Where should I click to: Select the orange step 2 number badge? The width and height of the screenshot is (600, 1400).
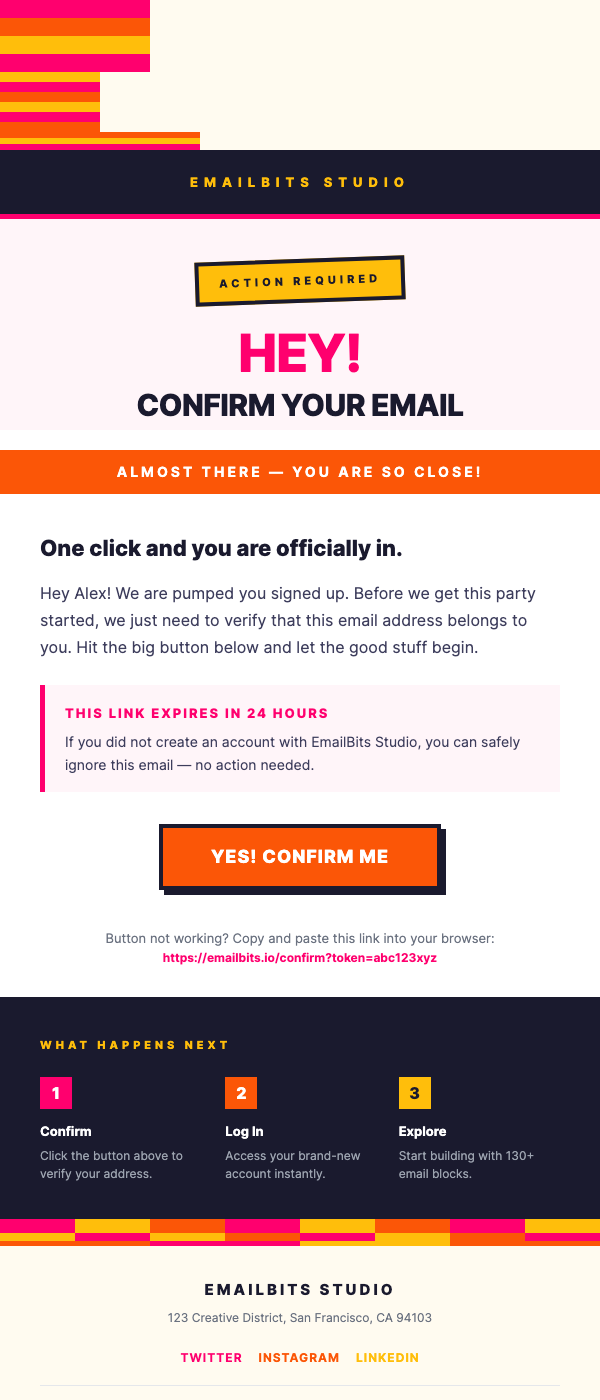tap(241, 1093)
